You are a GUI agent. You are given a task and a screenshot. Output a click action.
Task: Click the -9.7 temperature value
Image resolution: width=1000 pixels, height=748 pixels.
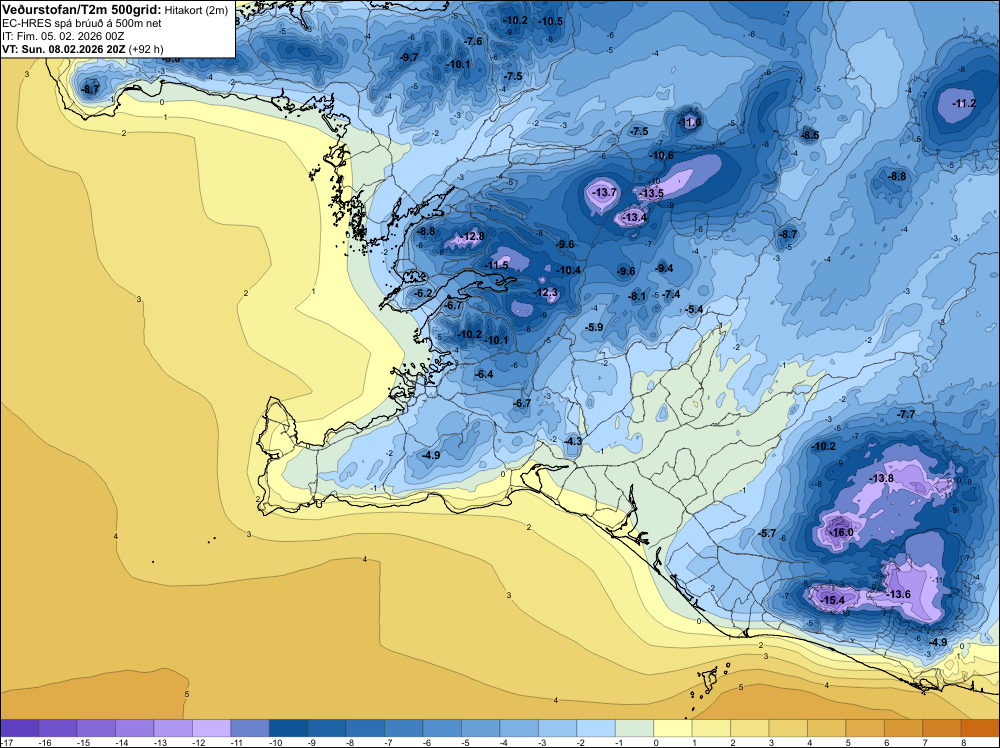click(409, 57)
